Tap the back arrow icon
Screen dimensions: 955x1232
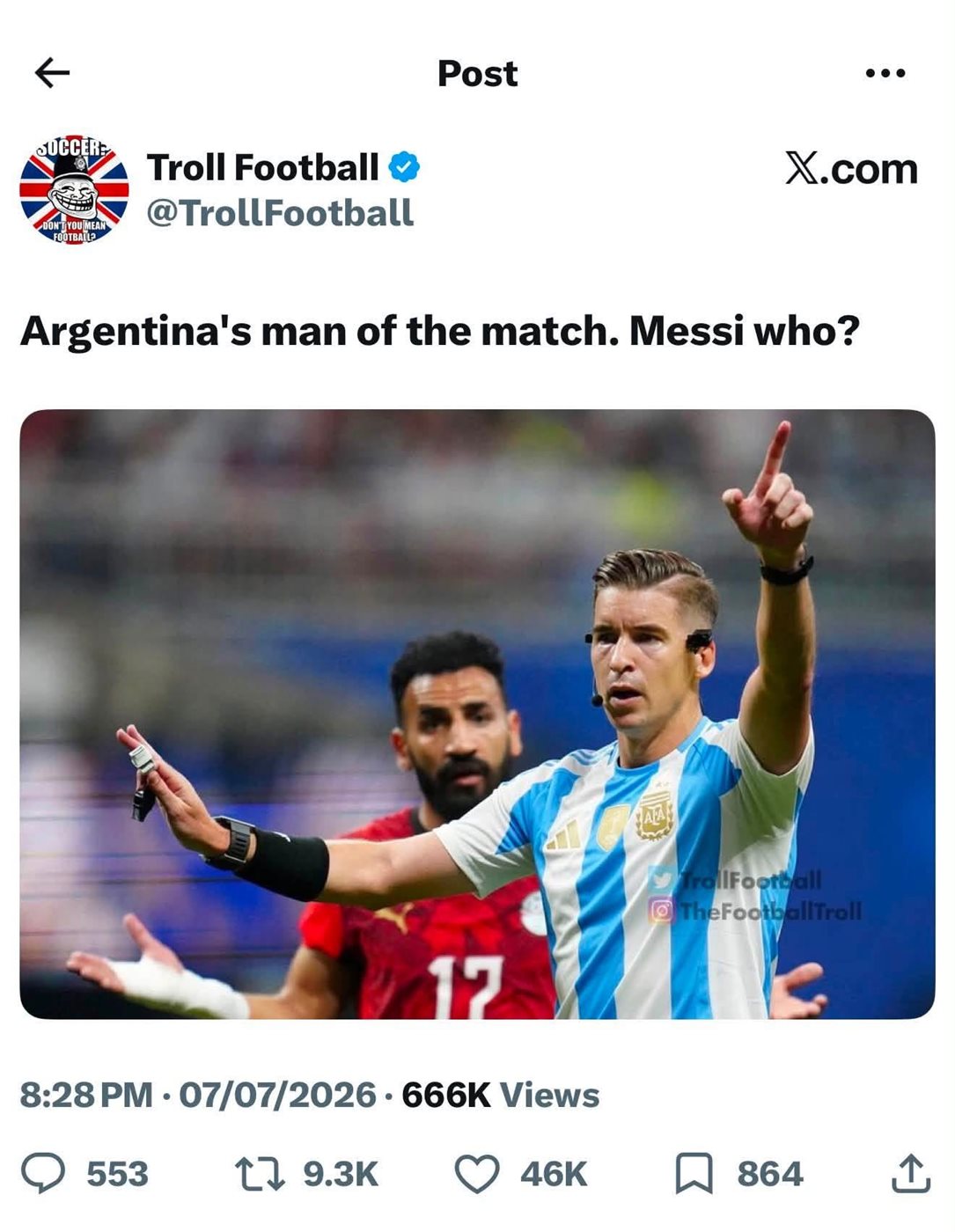[52, 73]
